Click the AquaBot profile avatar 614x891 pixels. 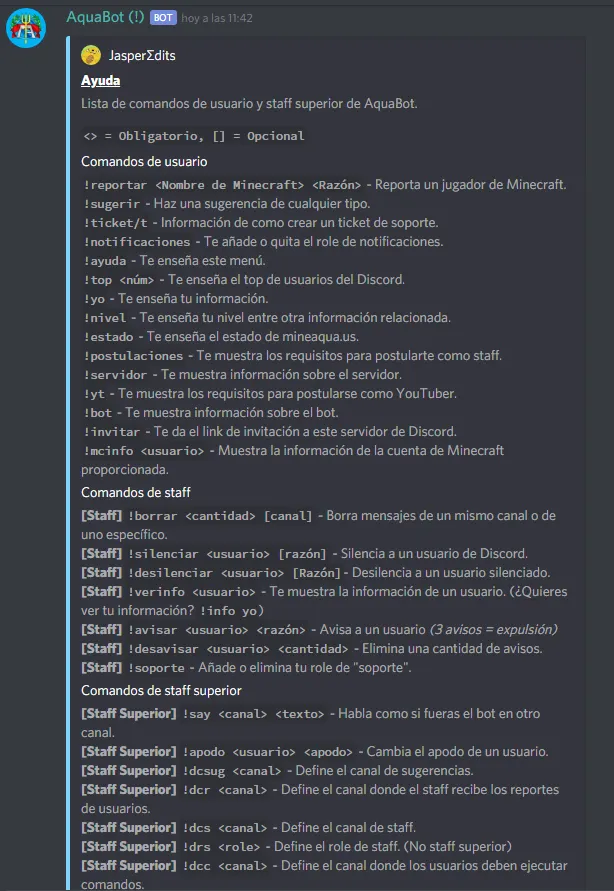click(x=25, y=27)
